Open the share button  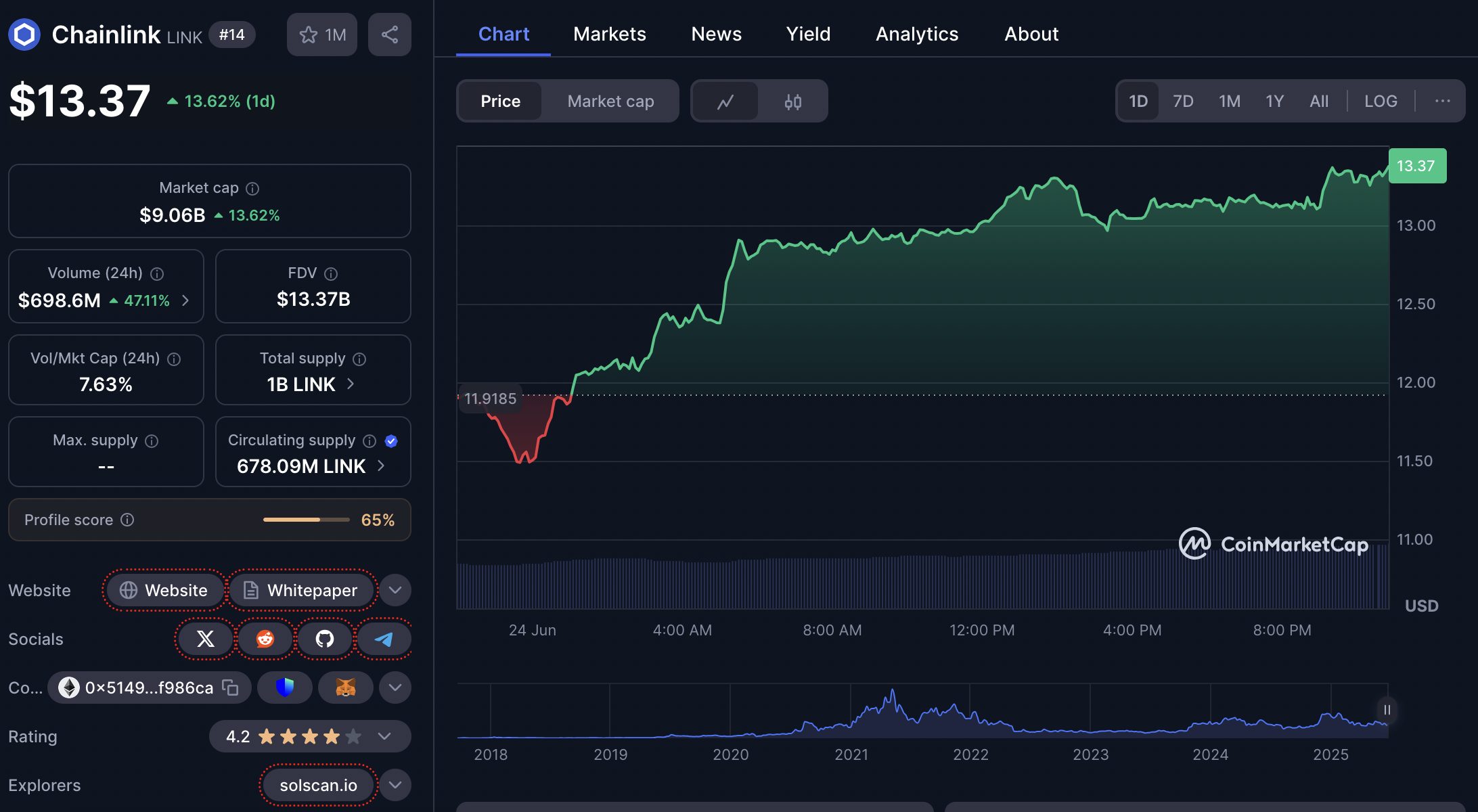[390, 35]
